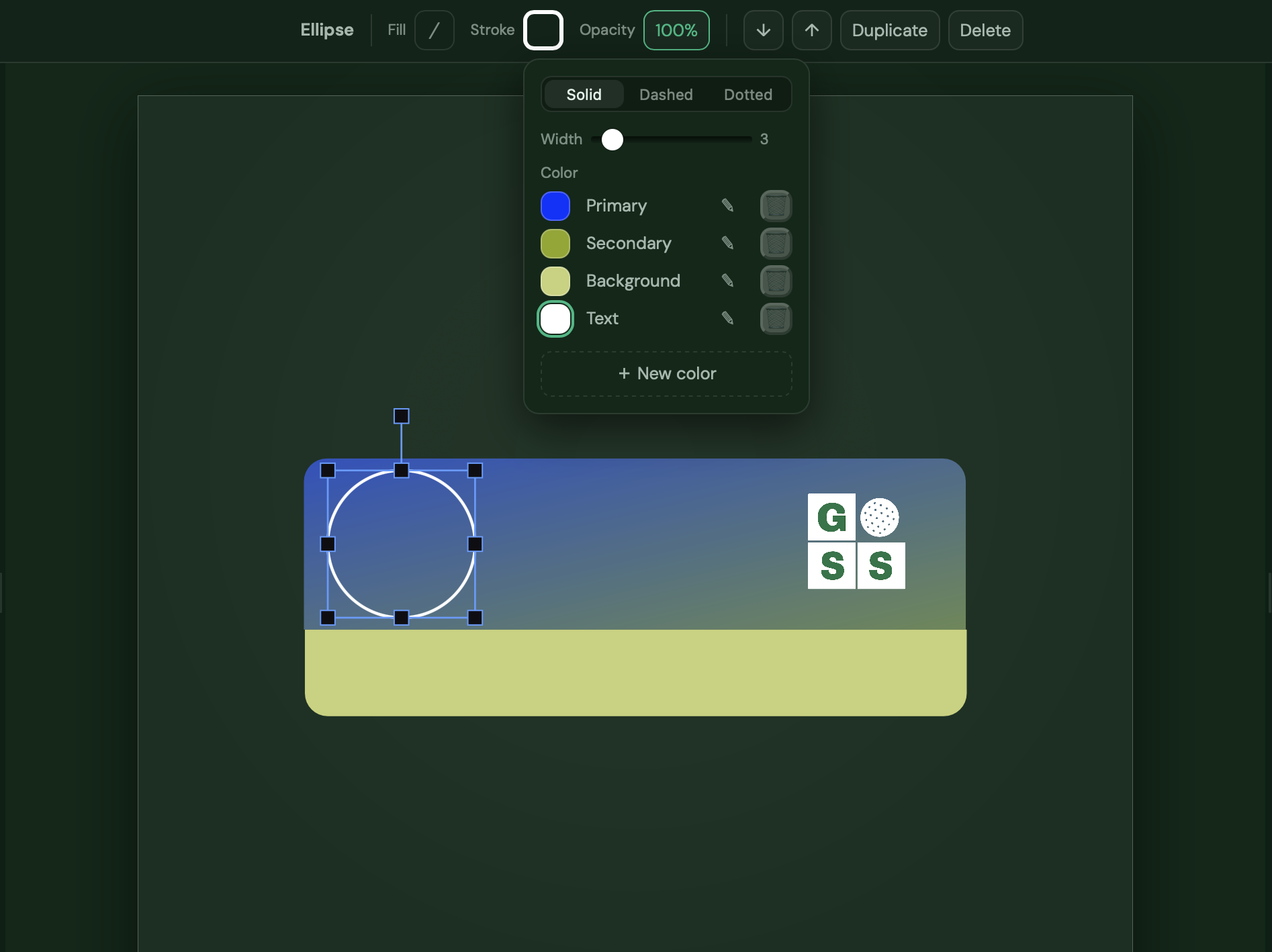Edit the Background color pencil icon
Image resolution: width=1272 pixels, height=952 pixels.
click(x=727, y=281)
